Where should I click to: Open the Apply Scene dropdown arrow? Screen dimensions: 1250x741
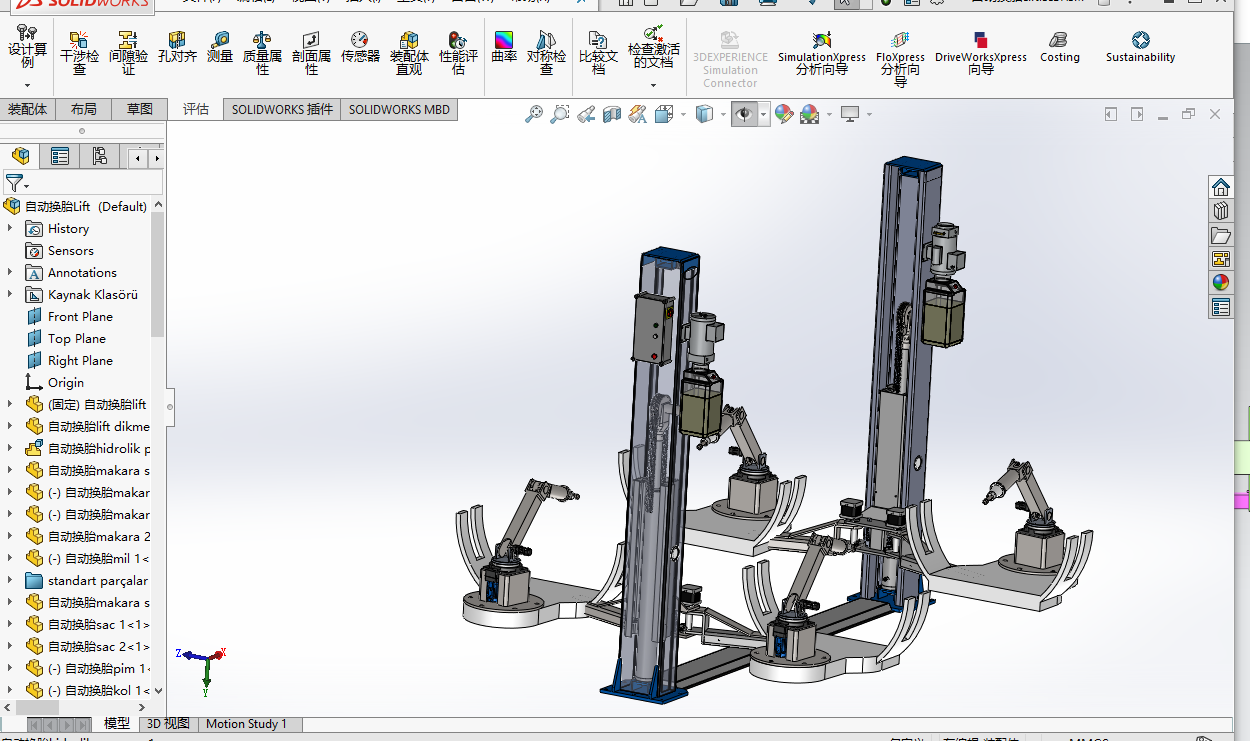pos(829,115)
